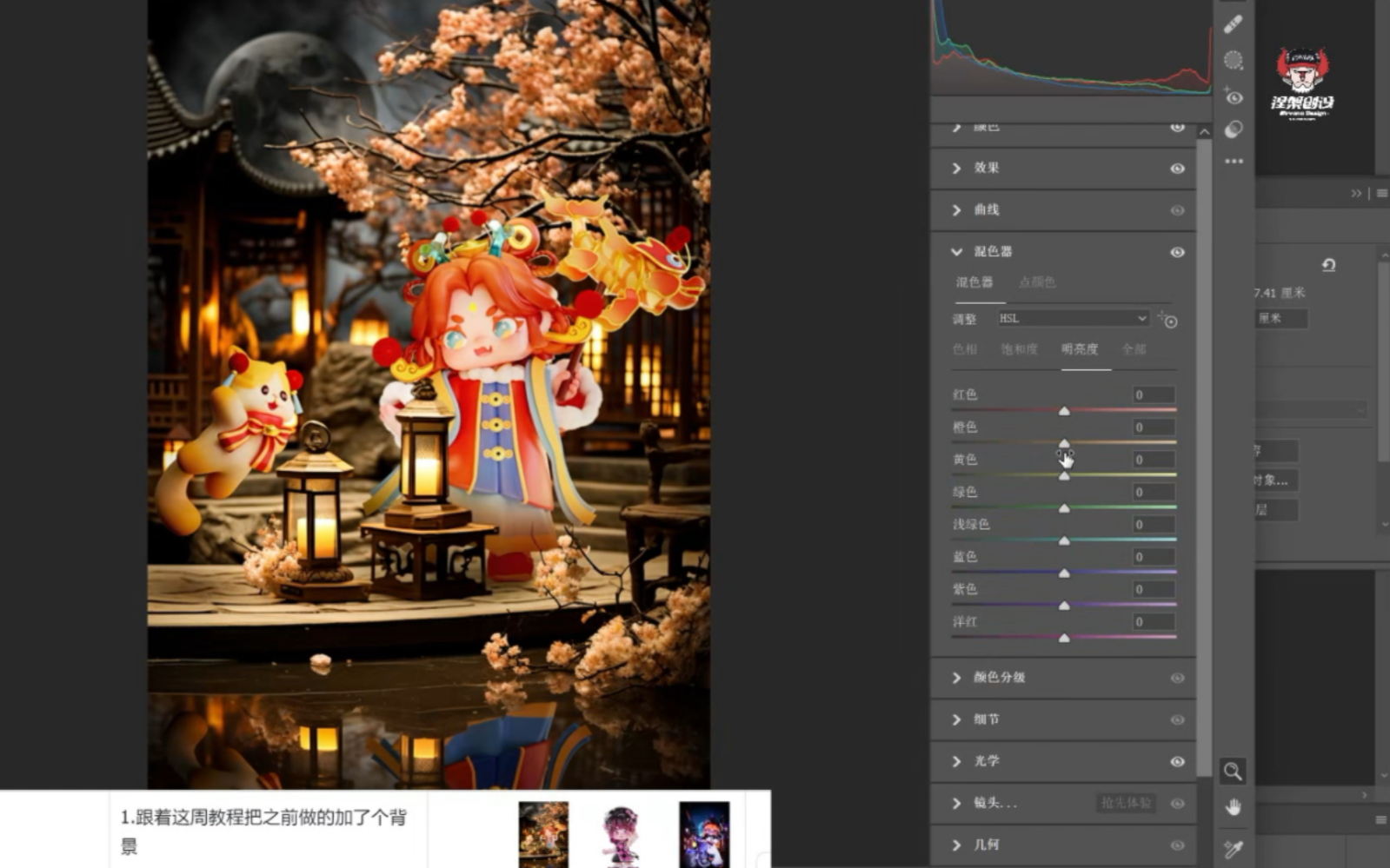Viewport: 1390px width, 868px height.
Task: Toggle visibility of the 曲线 panel
Action: (1177, 210)
